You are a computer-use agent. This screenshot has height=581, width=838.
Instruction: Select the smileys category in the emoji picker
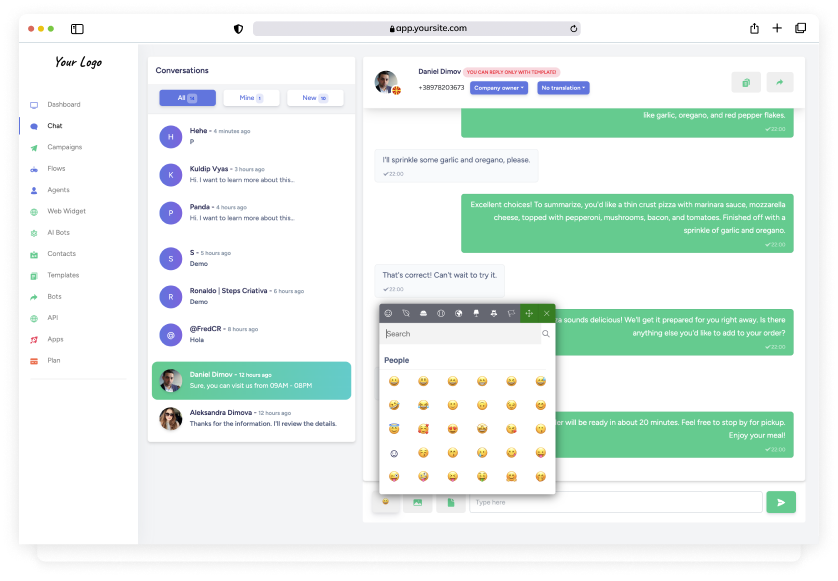tap(389, 313)
